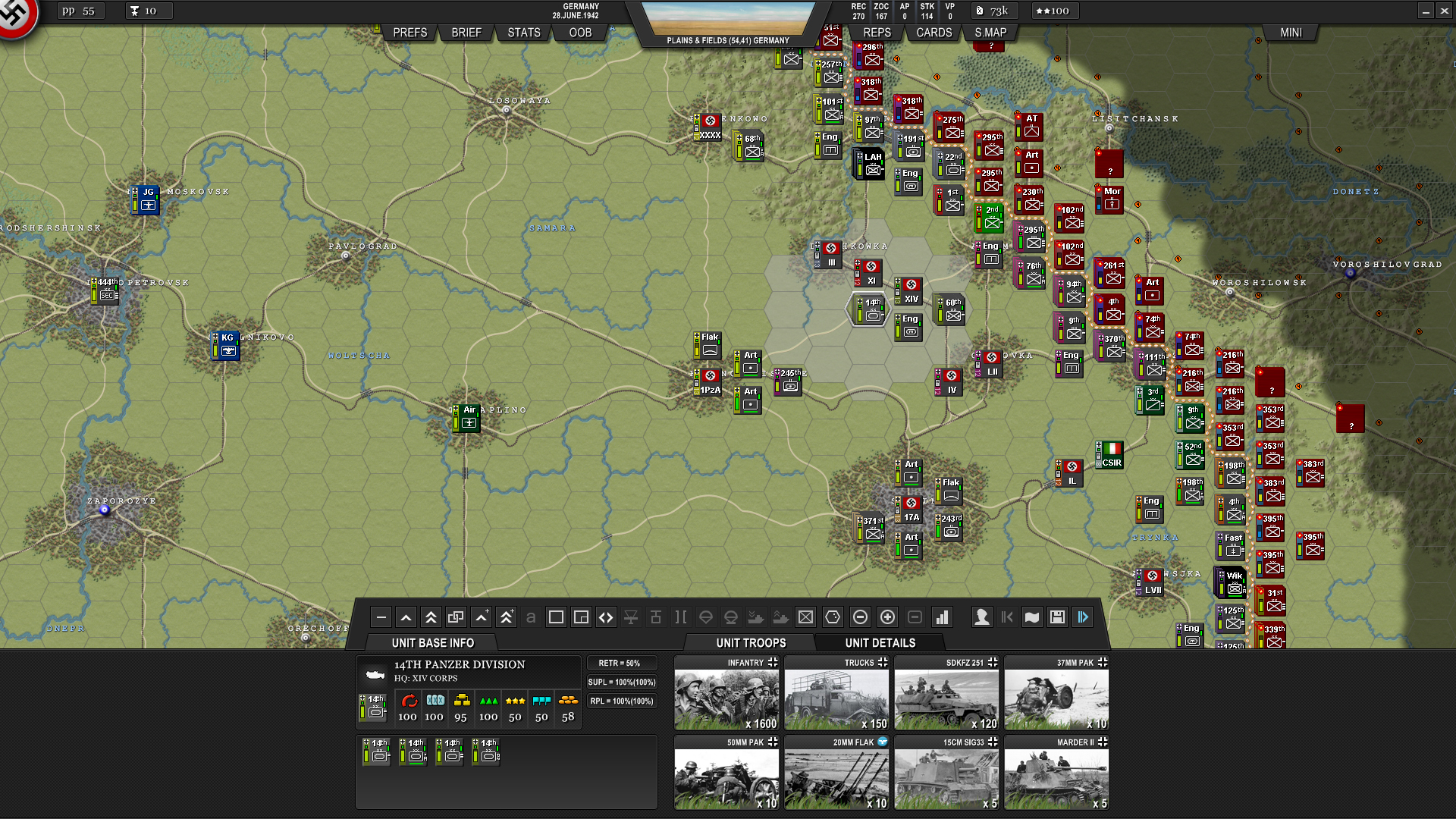Click the pp 55 political points display
1456x819 pixels.
pyautogui.click(x=80, y=11)
